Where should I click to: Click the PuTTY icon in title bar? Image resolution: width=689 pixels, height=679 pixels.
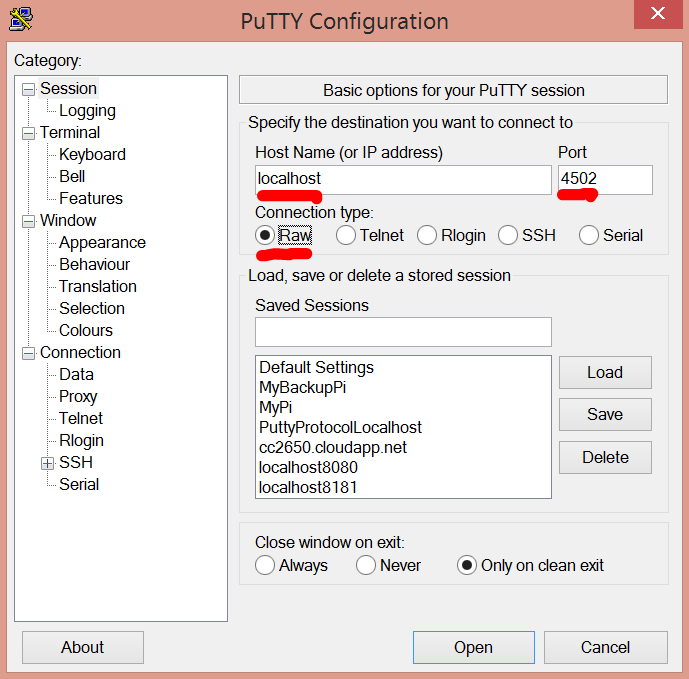point(20,17)
